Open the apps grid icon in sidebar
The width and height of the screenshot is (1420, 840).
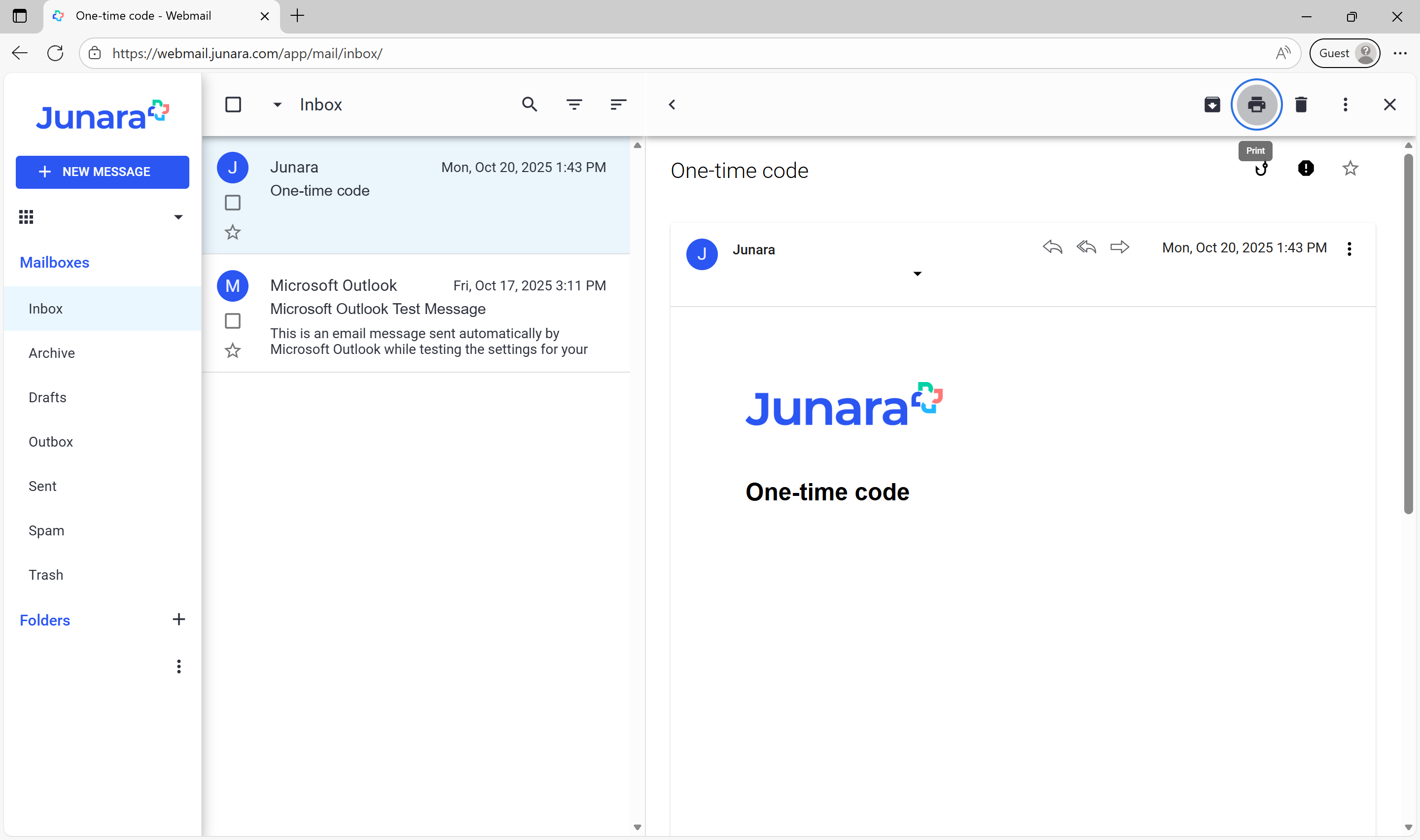(x=26, y=217)
